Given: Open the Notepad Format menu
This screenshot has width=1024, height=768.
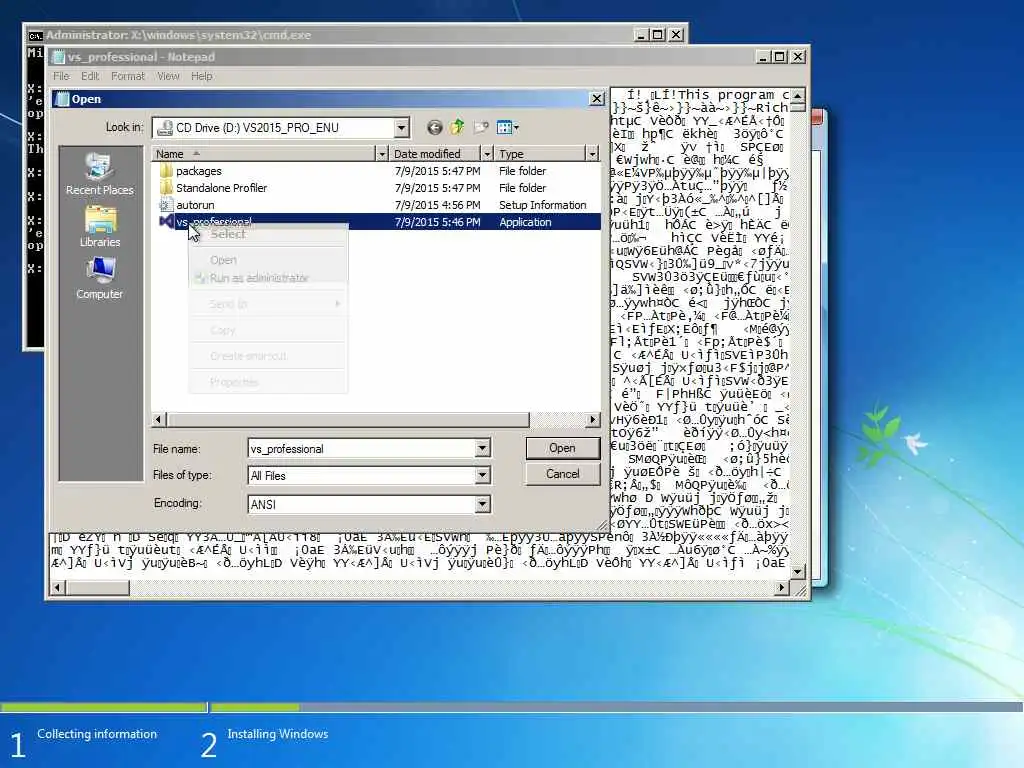Looking at the screenshot, I should click(x=128, y=76).
